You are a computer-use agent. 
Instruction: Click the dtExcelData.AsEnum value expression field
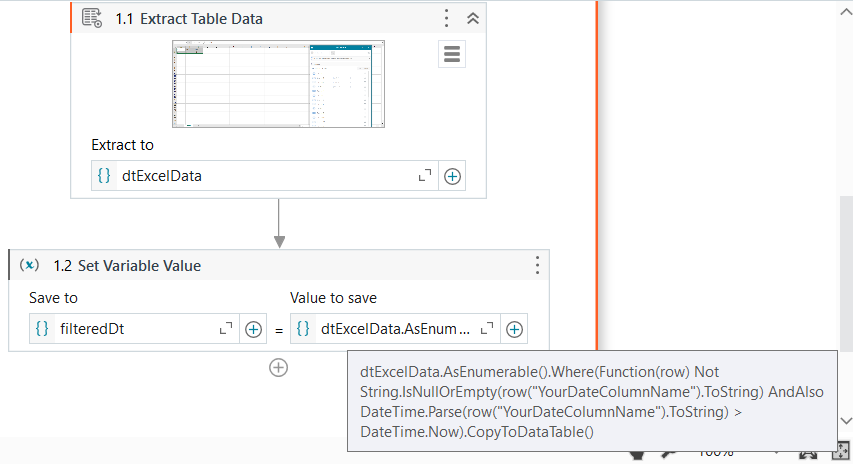click(x=395, y=329)
